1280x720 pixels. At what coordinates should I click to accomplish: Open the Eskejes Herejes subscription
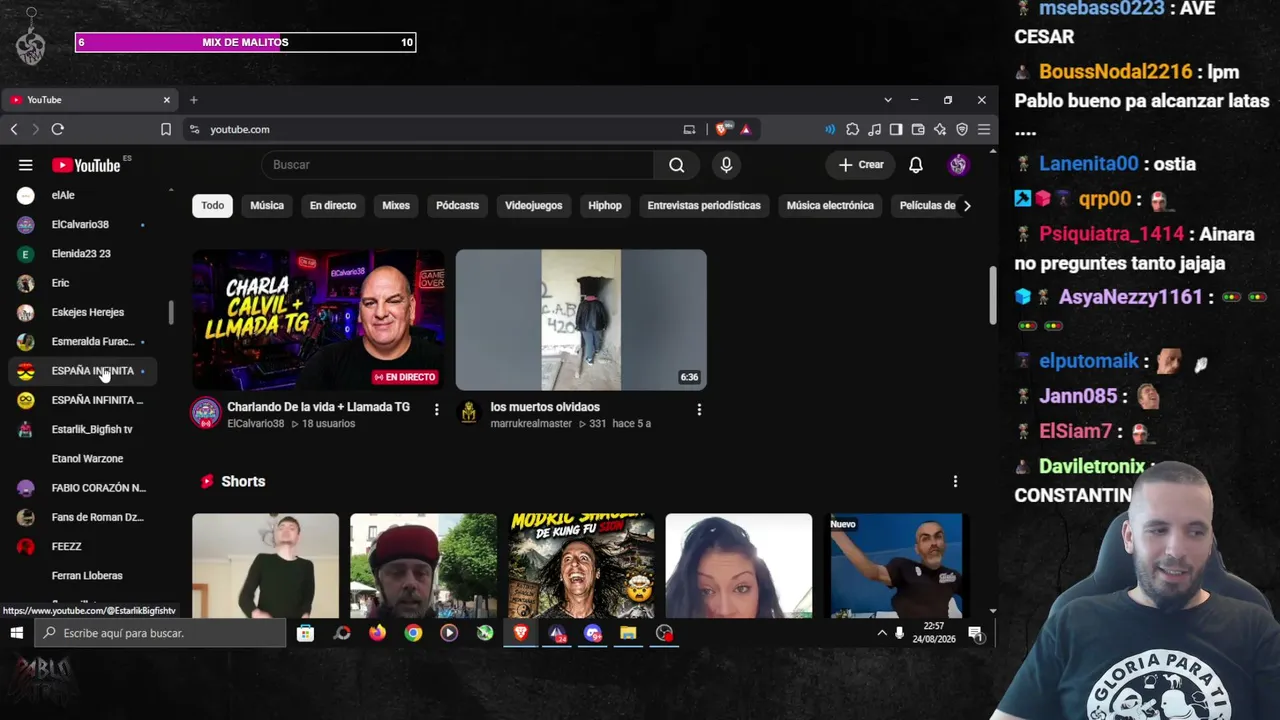pos(82,312)
